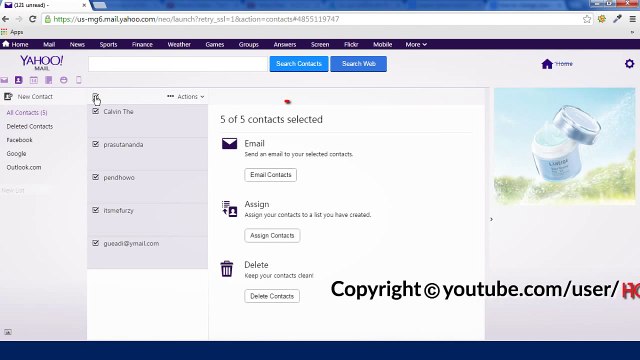Click the Search Web button
This screenshot has width=640, height=360.
(x=358, y=64)
